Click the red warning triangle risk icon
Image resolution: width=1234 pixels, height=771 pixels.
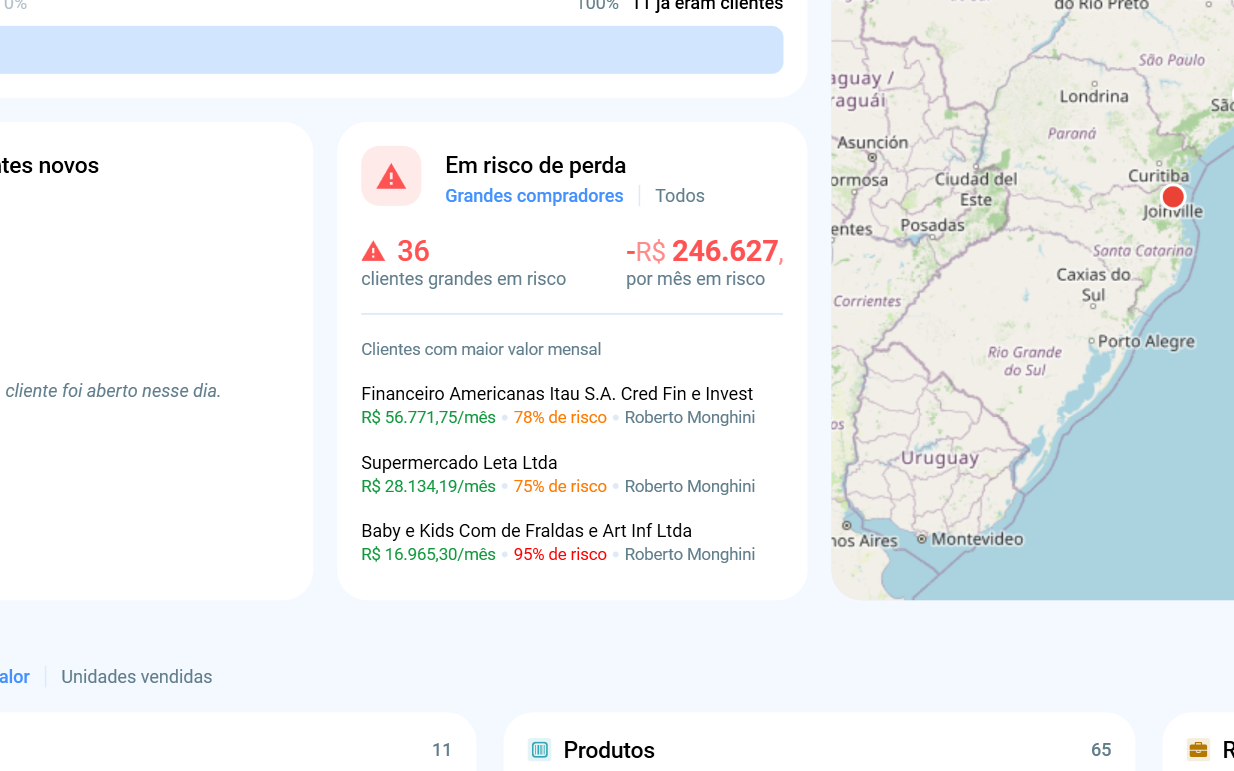click(391, 176)
